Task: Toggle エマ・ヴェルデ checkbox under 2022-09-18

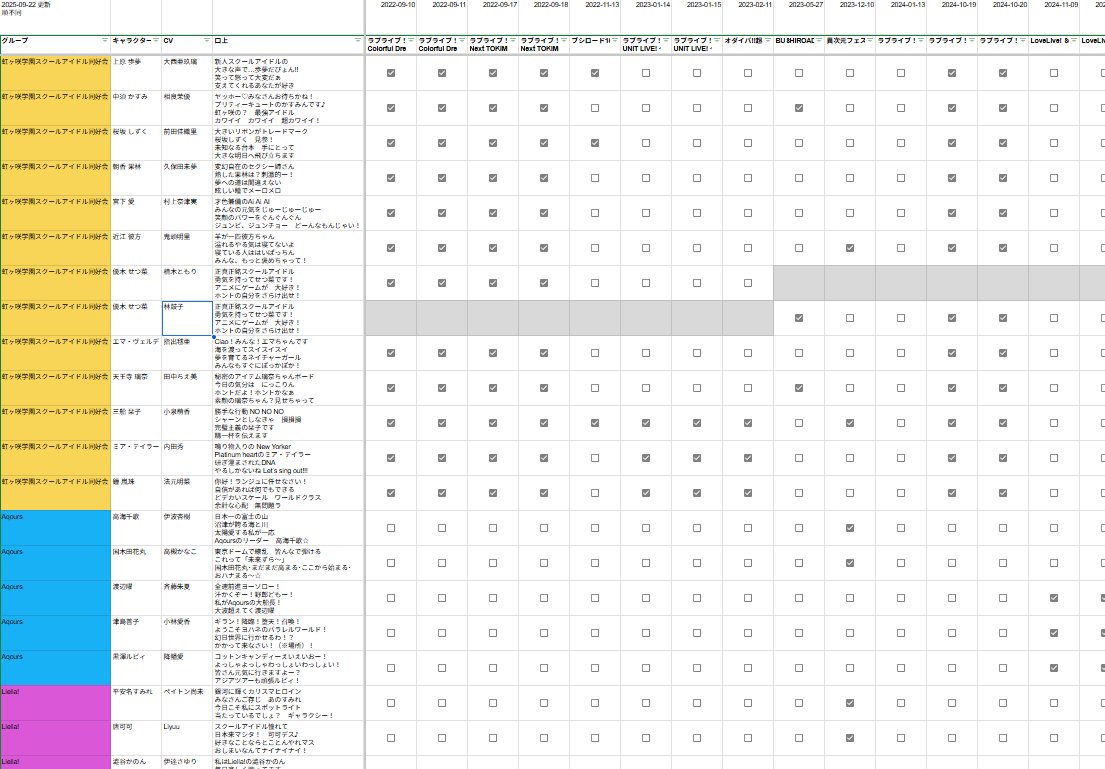Action: pyautogui.click(x=544, y=352)
